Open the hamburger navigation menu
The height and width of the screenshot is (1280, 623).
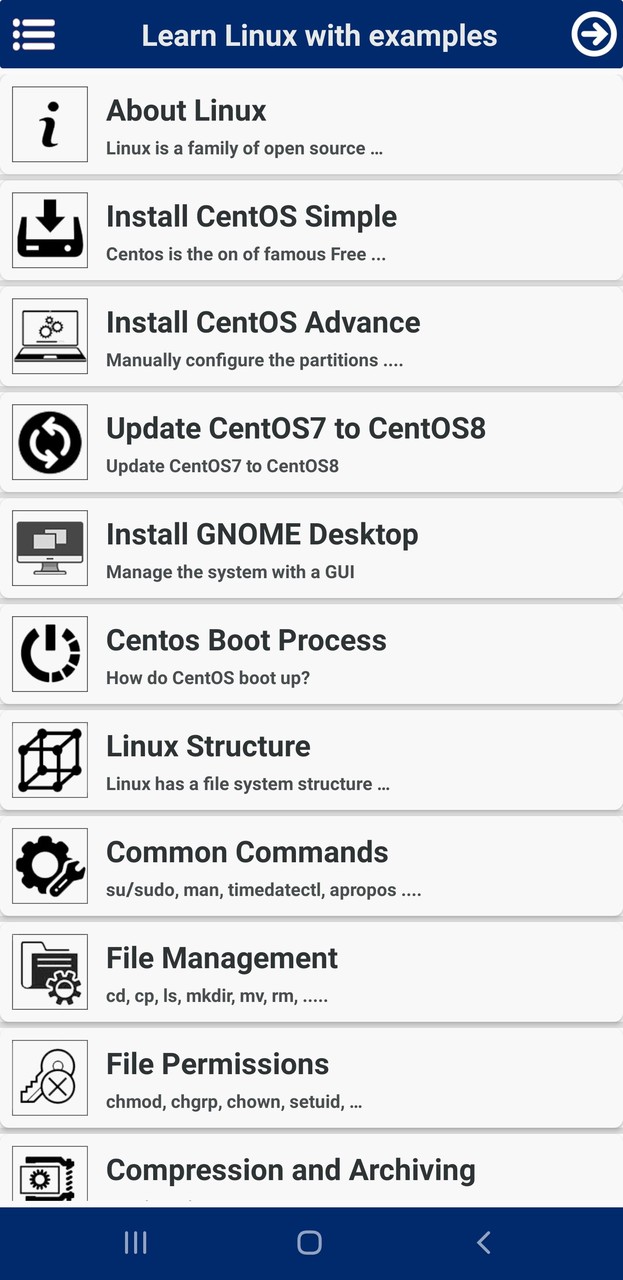tap(33, 35)
